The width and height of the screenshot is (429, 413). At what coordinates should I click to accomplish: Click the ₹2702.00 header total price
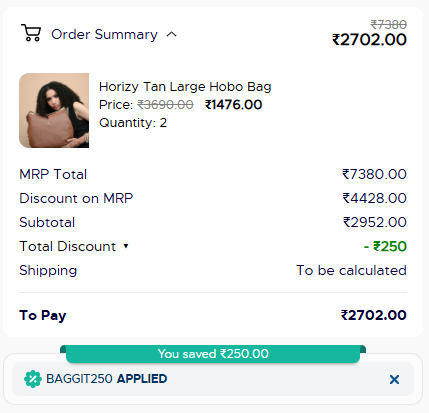pos(369,40)
